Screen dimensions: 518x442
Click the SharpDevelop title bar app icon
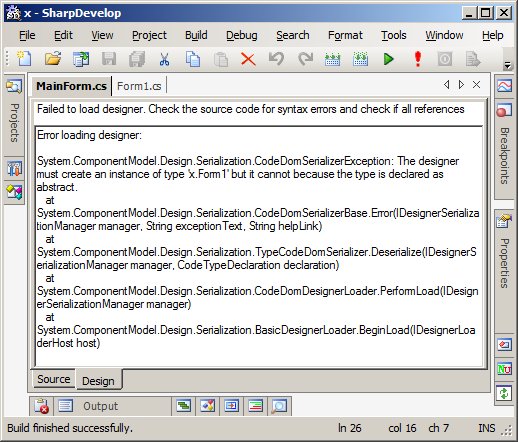click(x=13, y=13)
